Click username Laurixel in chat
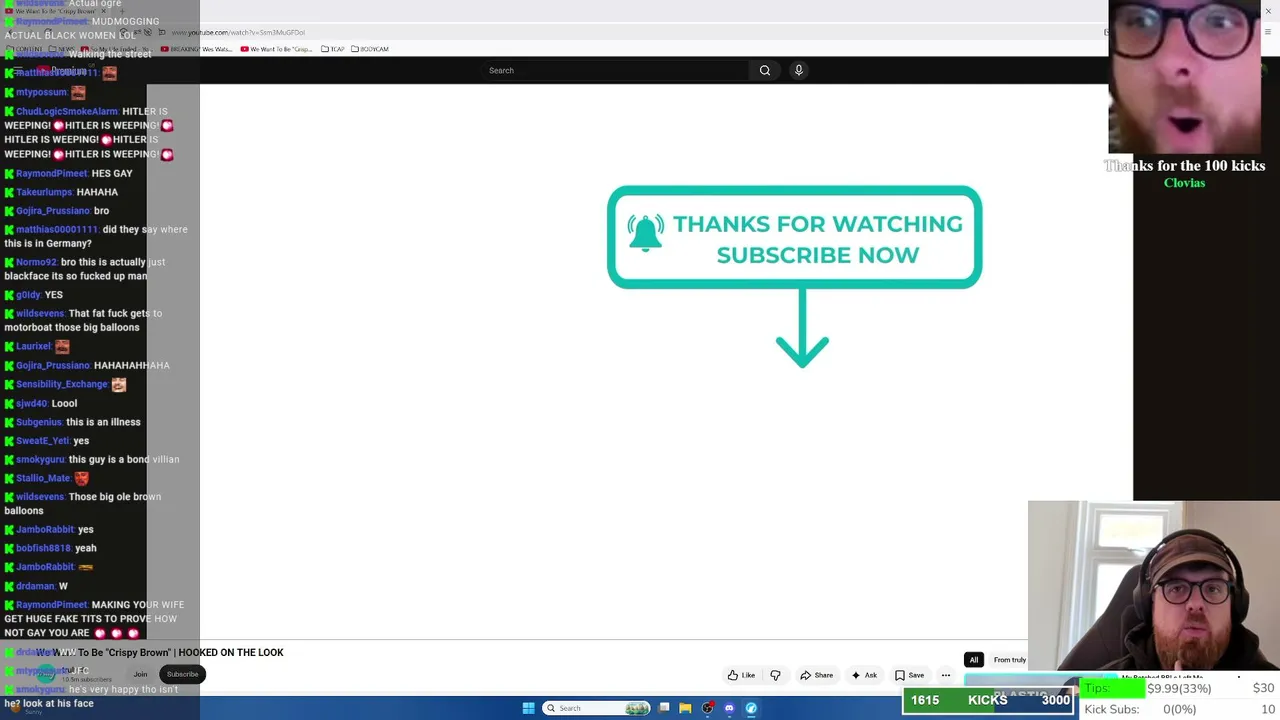1280x720 pixels. [x=33, y=346]
